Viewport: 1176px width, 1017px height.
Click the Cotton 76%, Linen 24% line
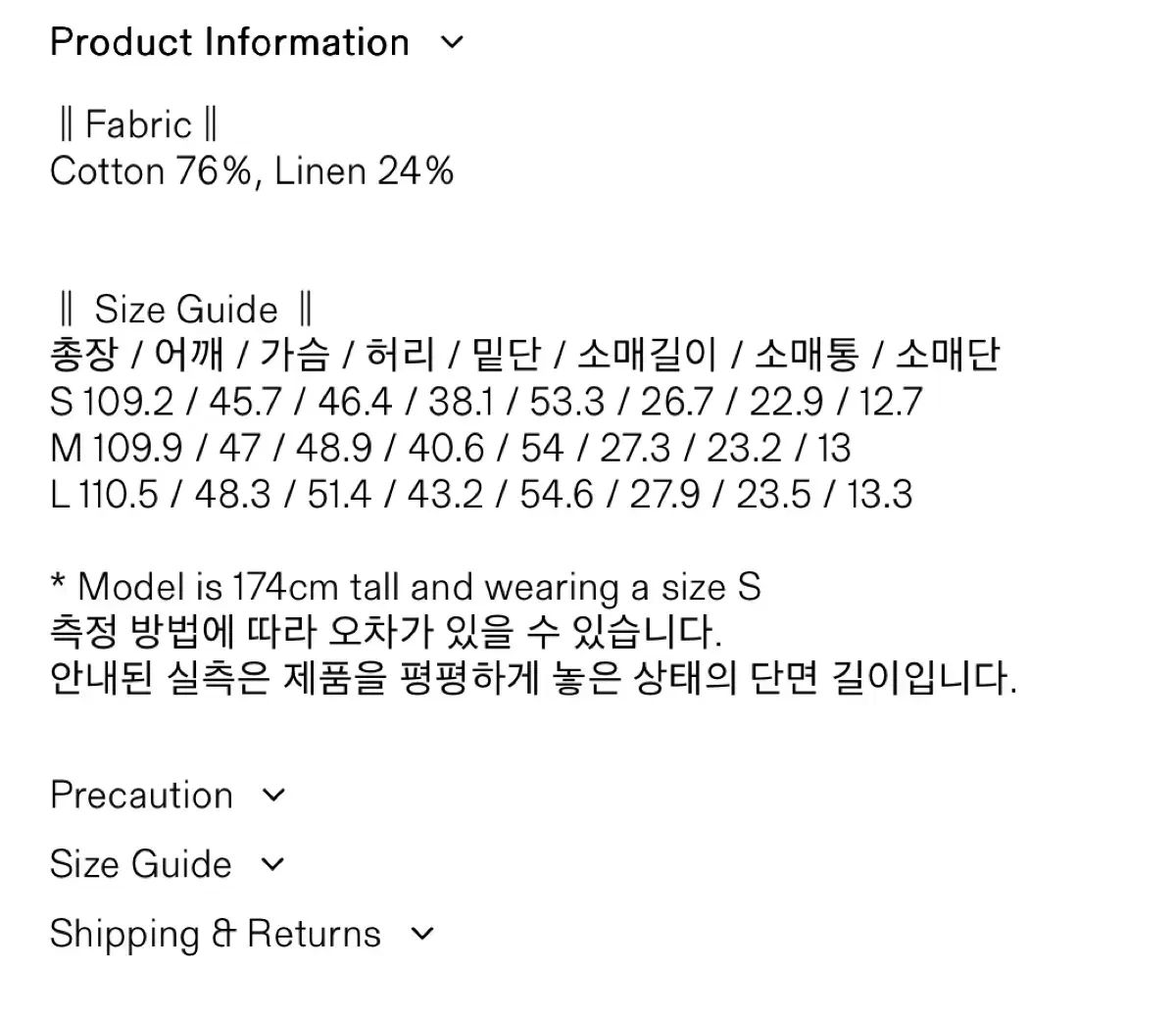252,171
